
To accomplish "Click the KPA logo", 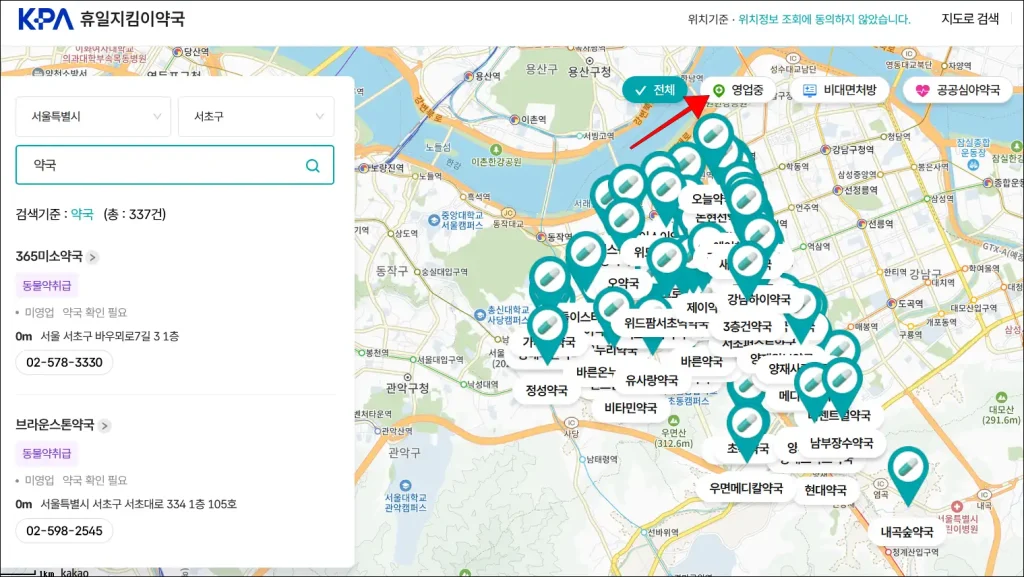I will tap(46, 20).
